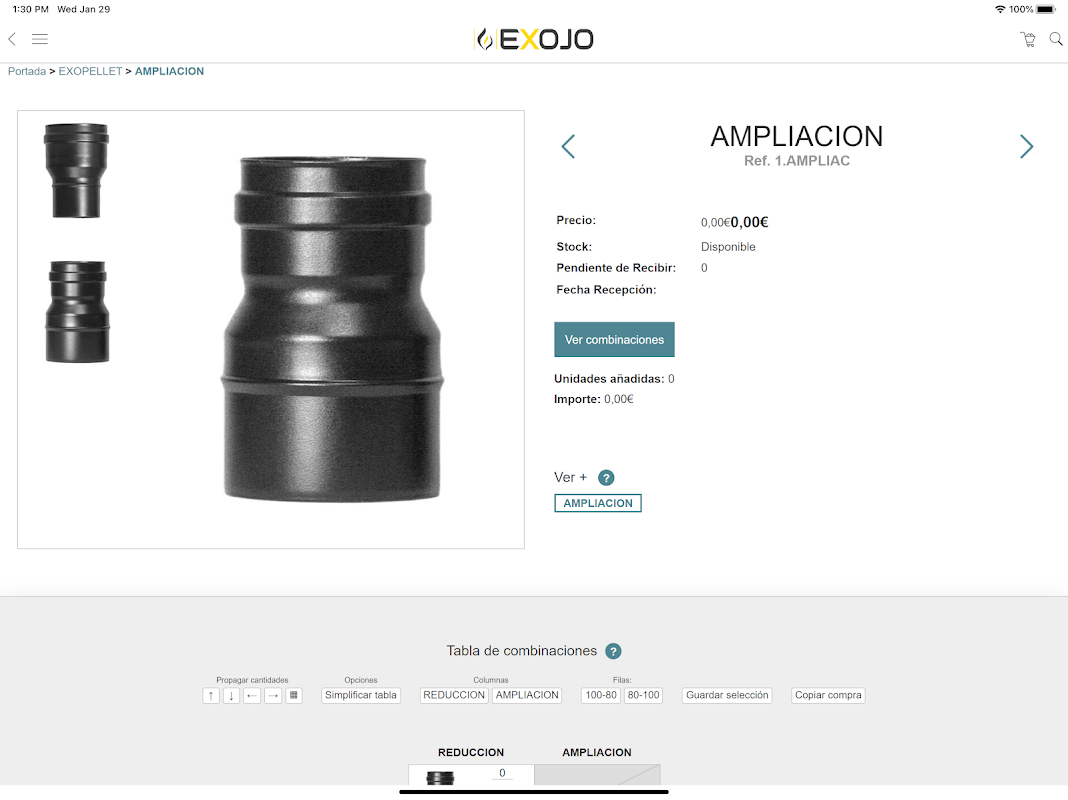Go to previous product with left chevron
1068x800 pixels.
click(x=568, y=146)
